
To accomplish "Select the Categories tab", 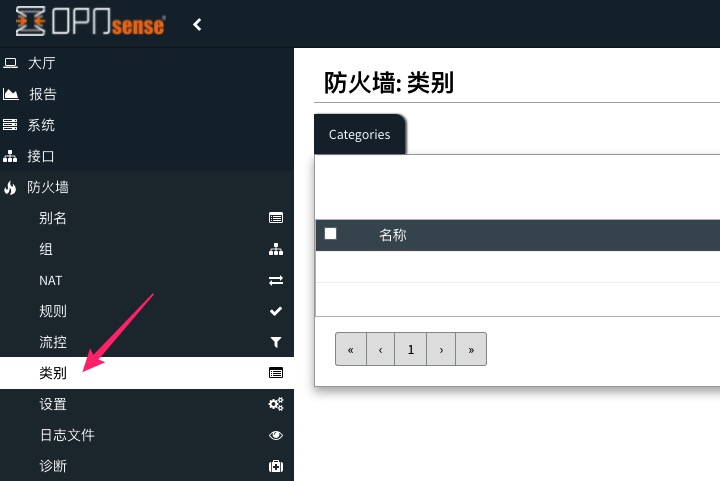I will click(x=359, y=134).
